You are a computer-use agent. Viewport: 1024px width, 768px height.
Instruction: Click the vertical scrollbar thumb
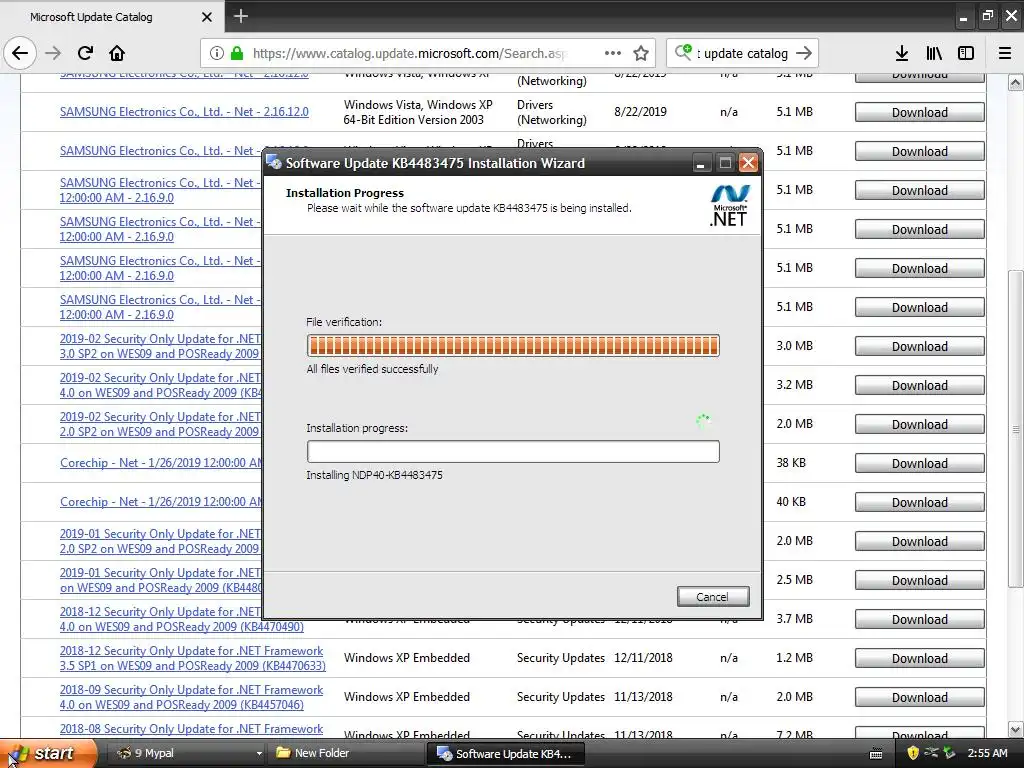coord(1015,428)
